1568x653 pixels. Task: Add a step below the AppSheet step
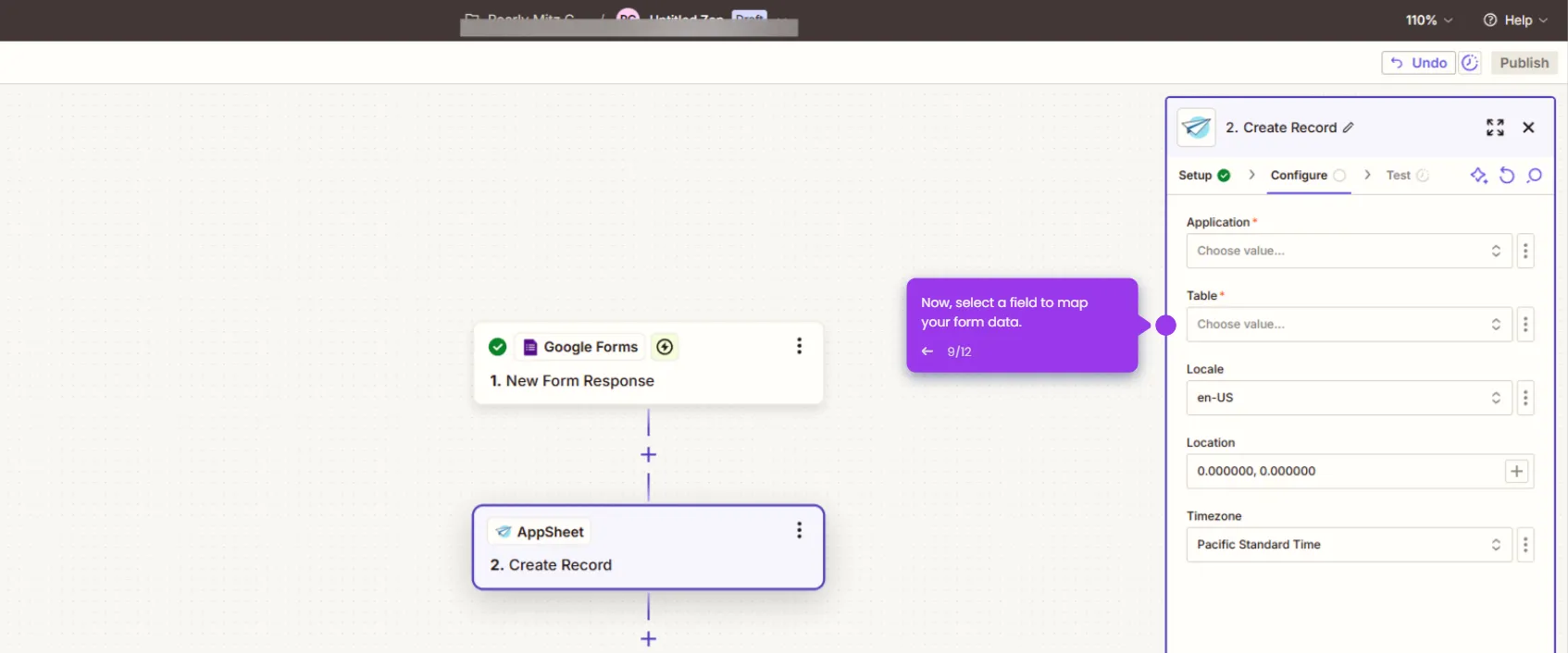coord(648,638)
